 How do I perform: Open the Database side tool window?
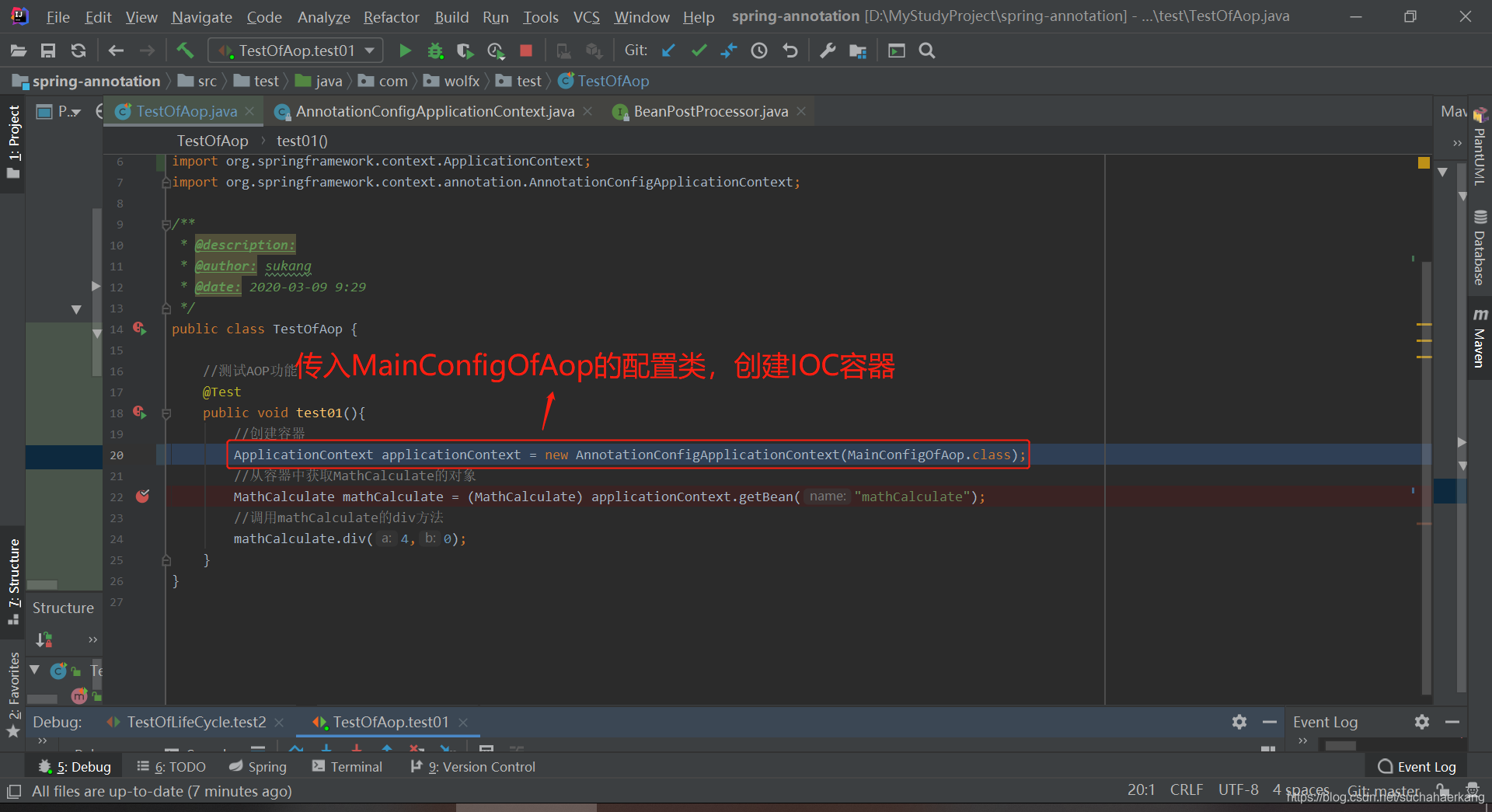tap(1480, 248)
